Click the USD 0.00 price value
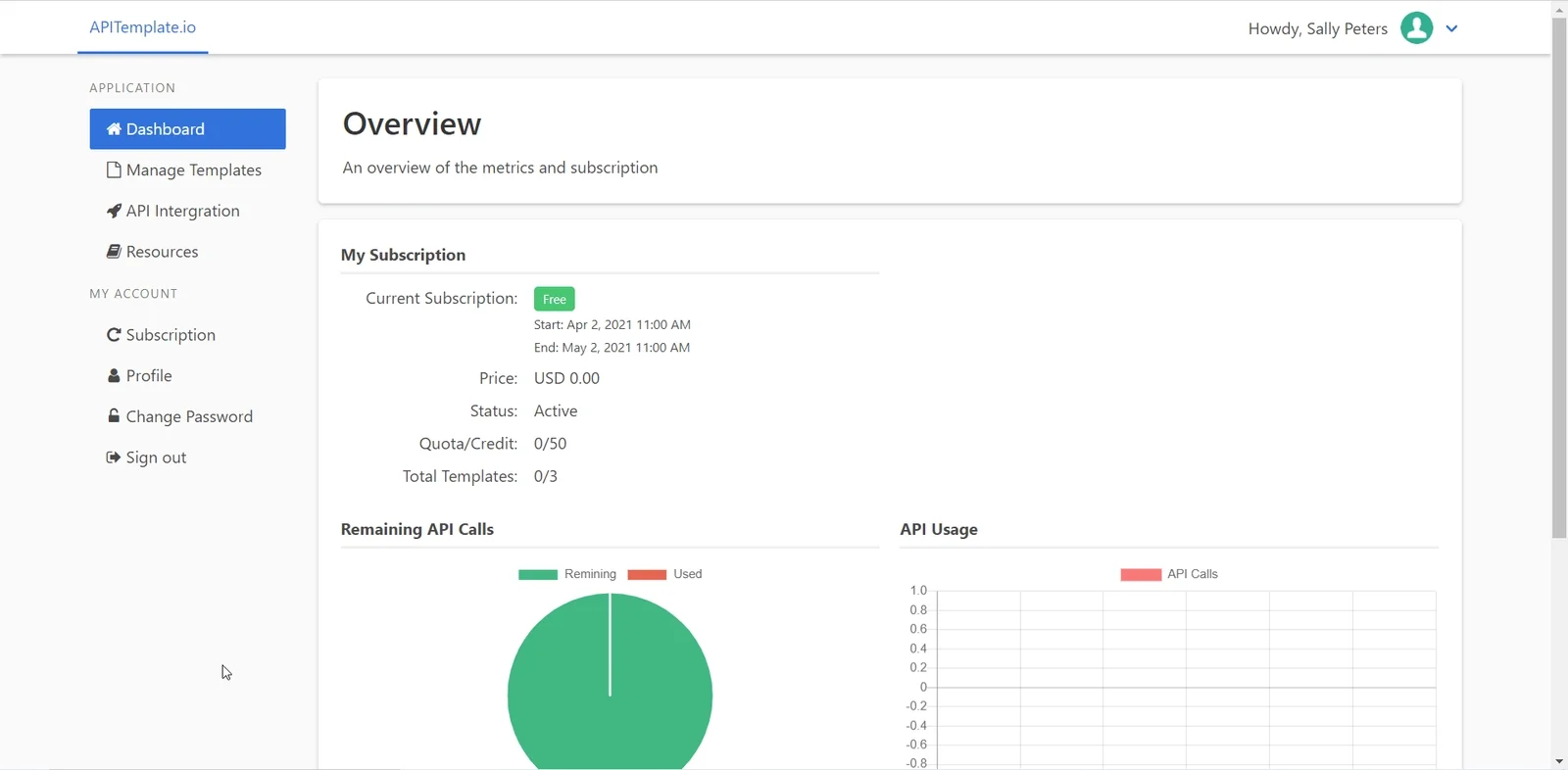This screenshot has width=1568, height=770. tap(566, 378)
